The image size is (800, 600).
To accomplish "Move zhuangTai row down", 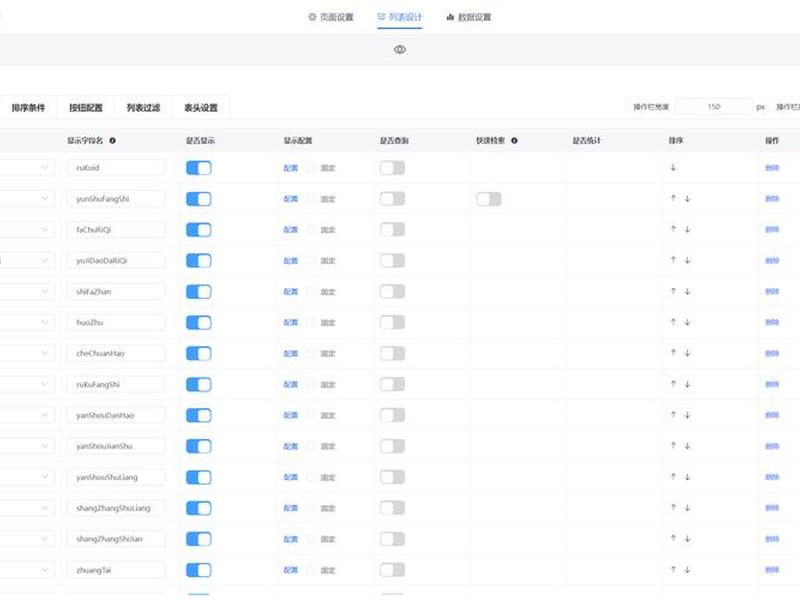I will point(687,570).
